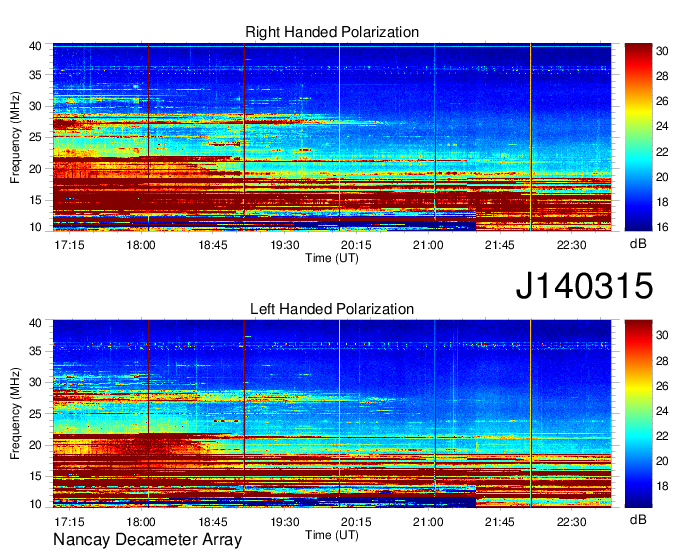Click the 20 dB tick on Right Handed colorbar
This screenshot has width=680, height=552.
pos(662,177)
